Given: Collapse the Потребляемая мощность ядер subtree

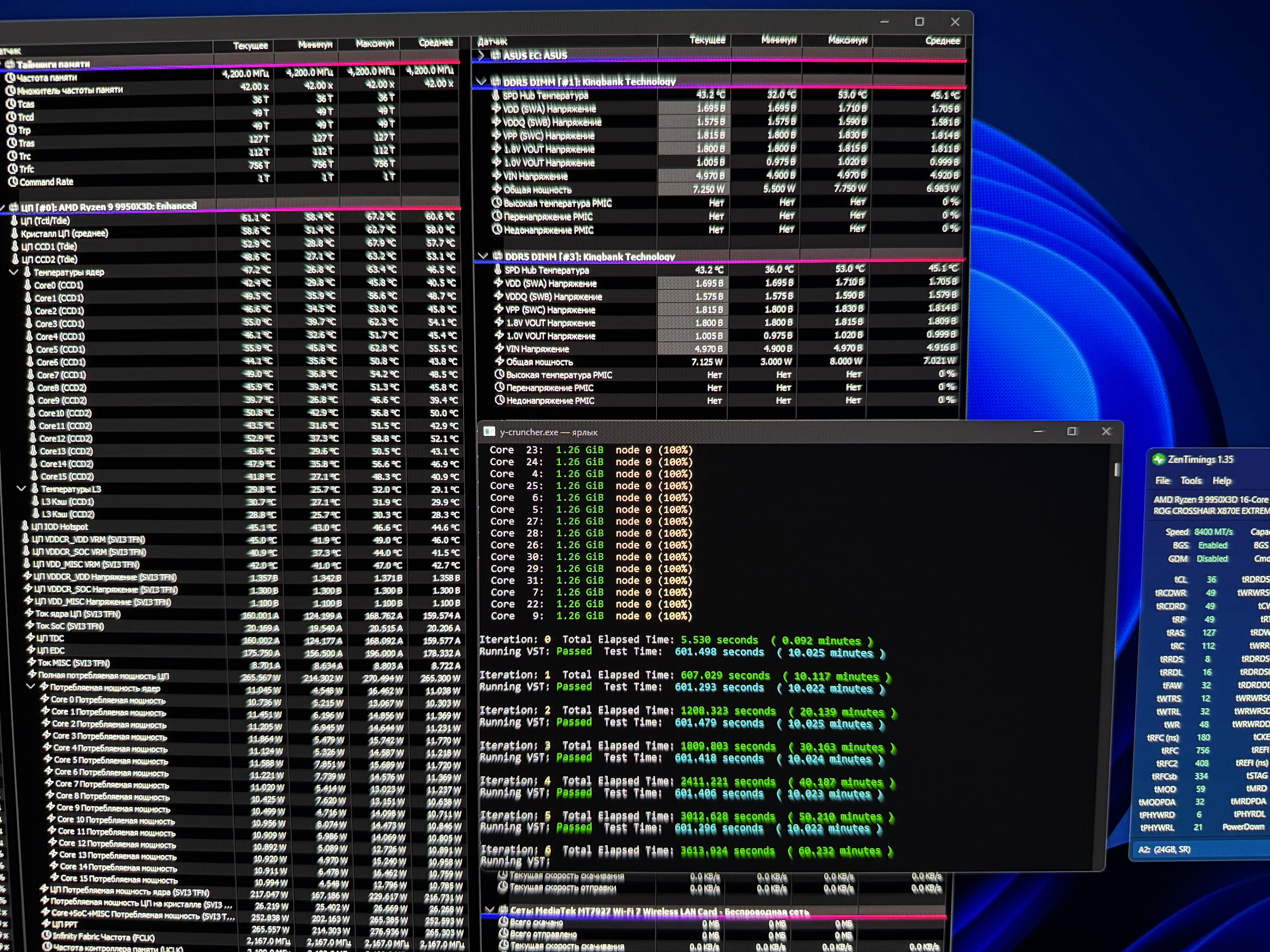Looking at the screenshot, I should click(x=30, y=686).
